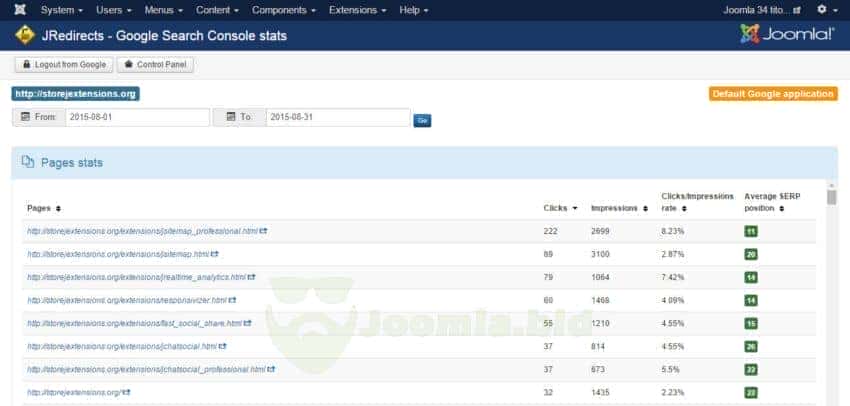
Task: Click SERP badge in storejextensions.org/ root row
Action: point(751,392)
